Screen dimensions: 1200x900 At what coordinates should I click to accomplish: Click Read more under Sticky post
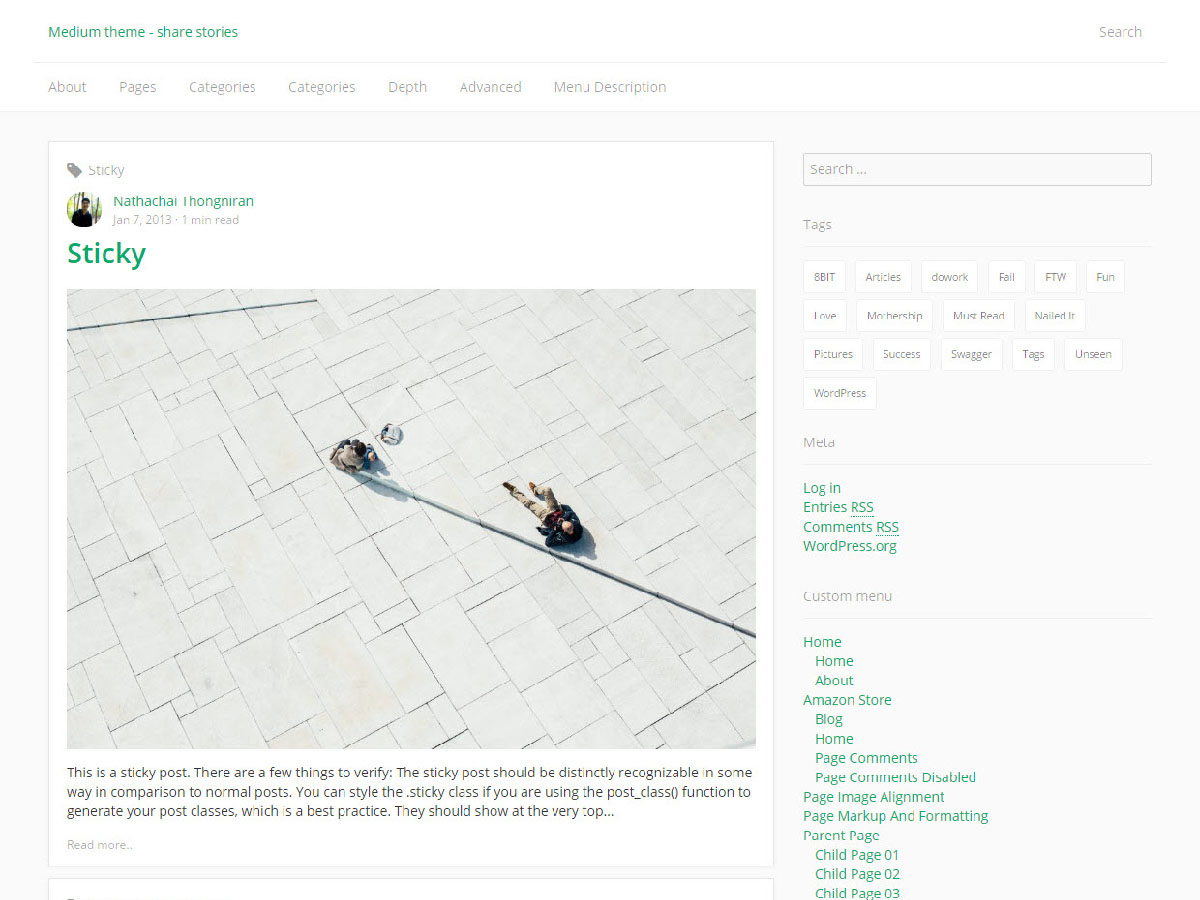point(100,845)
